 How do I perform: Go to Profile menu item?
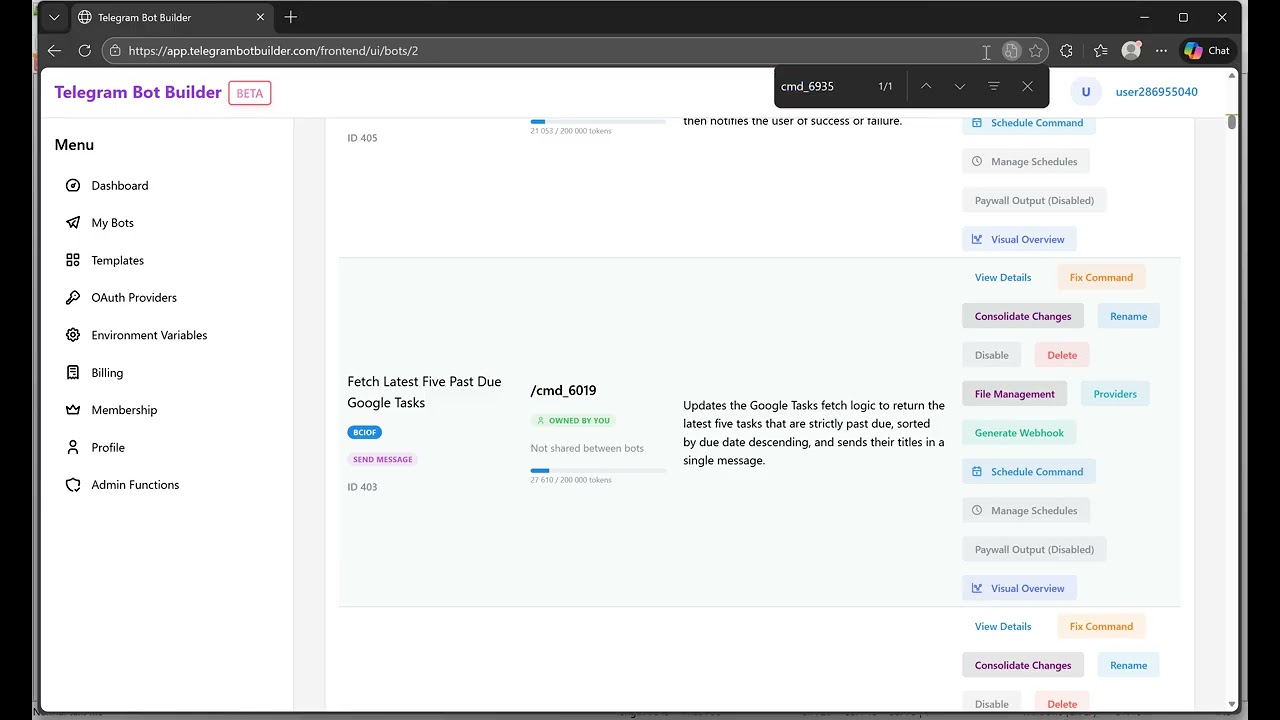[107, 448]
